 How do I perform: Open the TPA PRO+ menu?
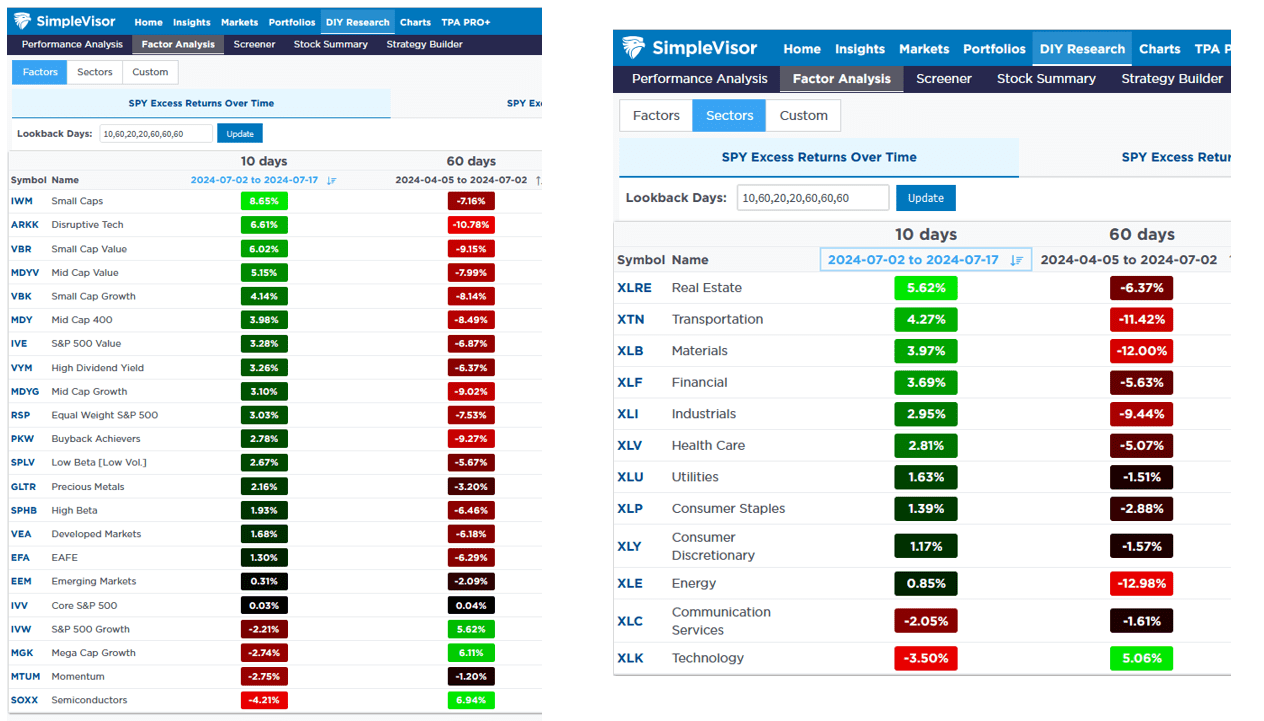pyautogui.click(x=466, y=22)
